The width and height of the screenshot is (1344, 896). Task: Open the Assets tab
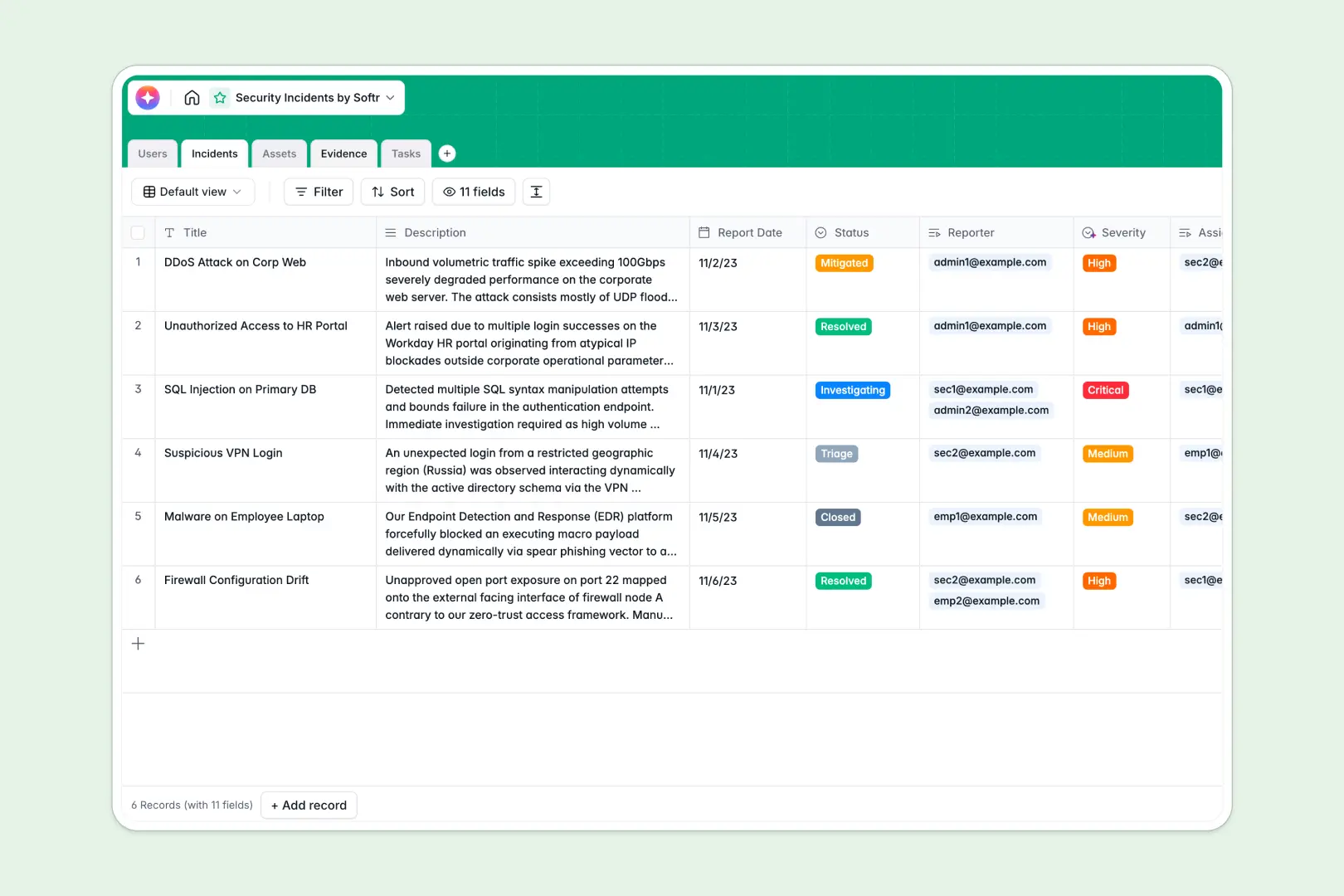(280, 153)
